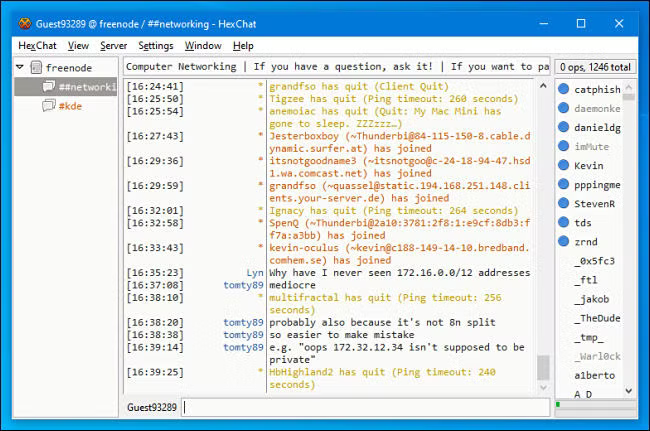Screen dimensions: 650x431
Task: Click the blue dot beside StevenR
Action: (563, 203)
